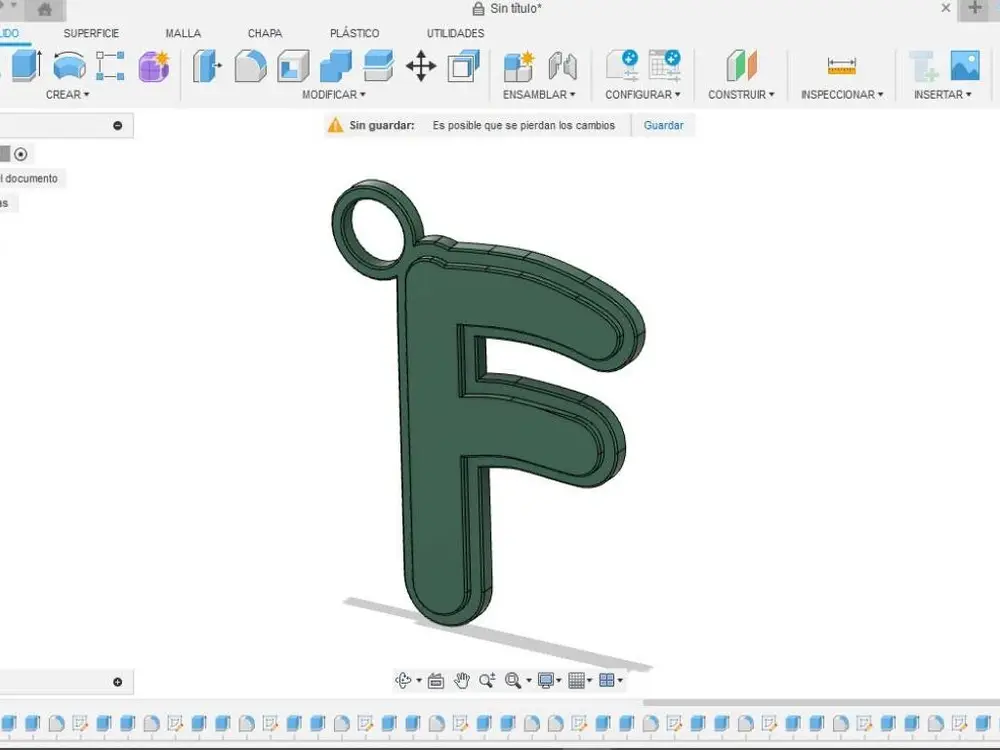Click the Zoom window magnifier icon
This screenshot has width=1000, height=750.
pos(513,680)
